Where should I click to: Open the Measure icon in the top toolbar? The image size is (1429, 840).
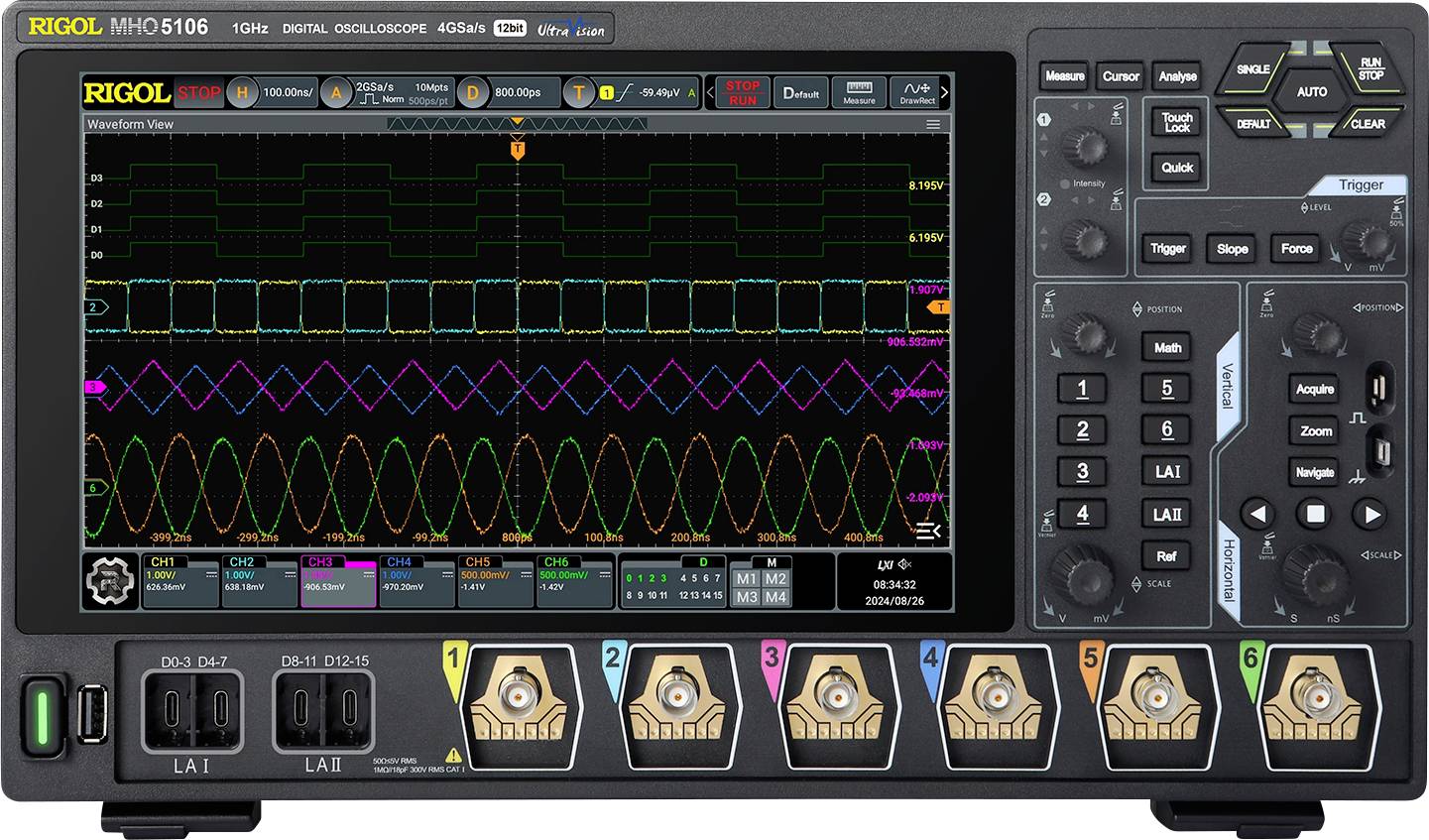click(858, 93)
